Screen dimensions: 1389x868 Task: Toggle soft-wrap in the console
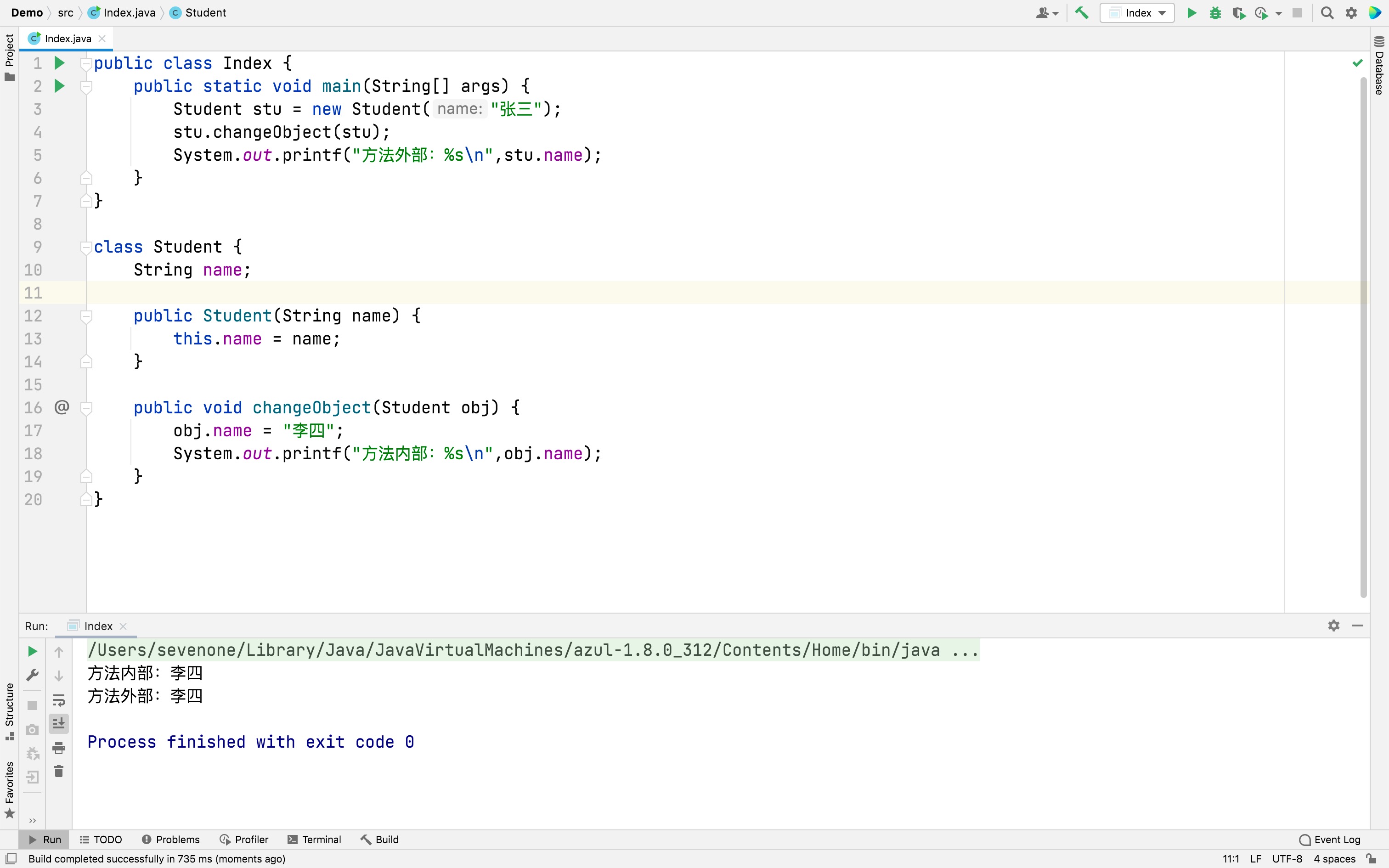coord(58,700)
